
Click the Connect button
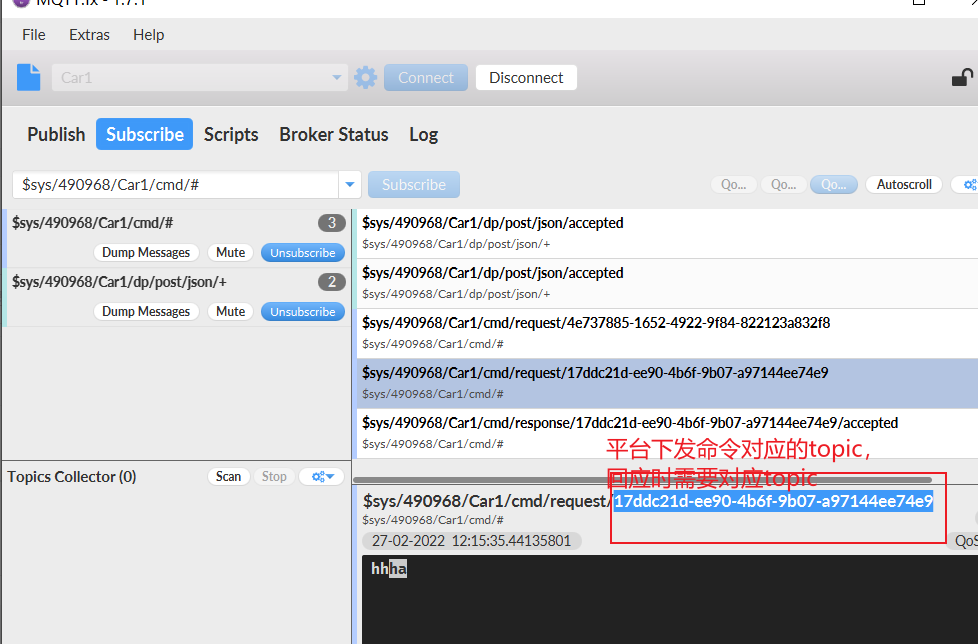tap(426, 77)
